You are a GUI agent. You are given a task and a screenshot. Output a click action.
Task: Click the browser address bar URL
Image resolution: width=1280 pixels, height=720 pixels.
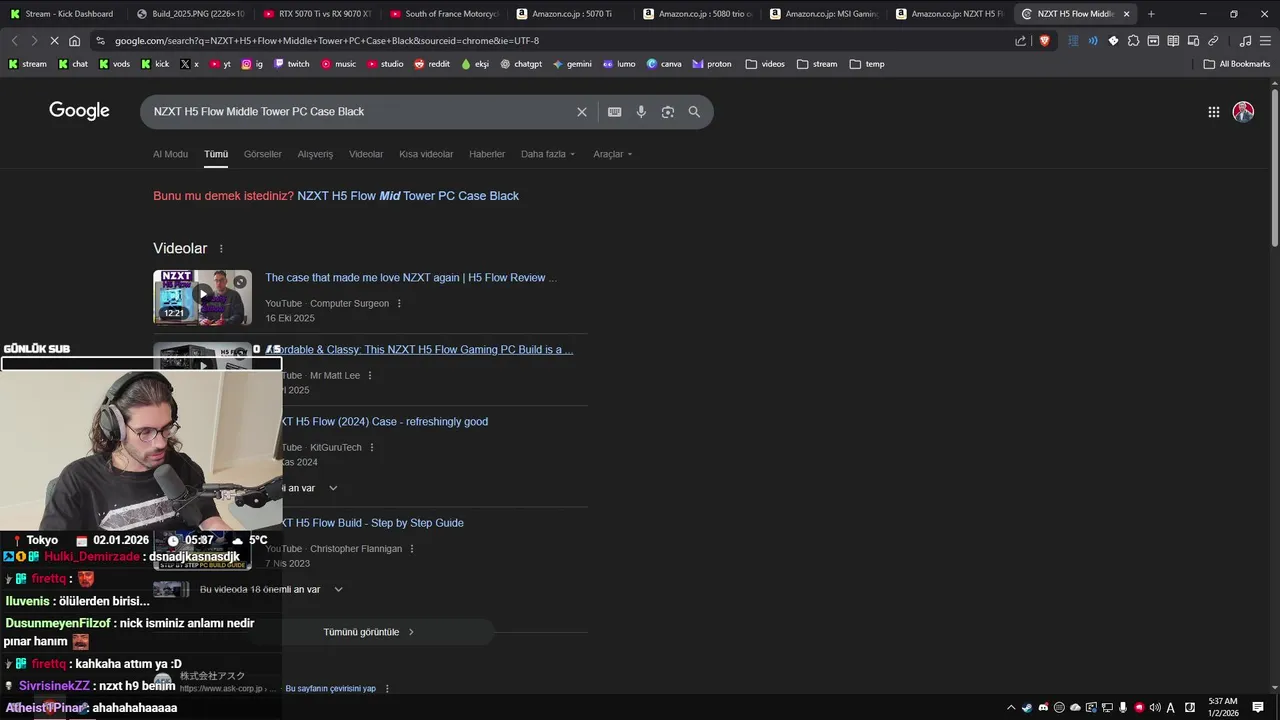point(327,41)
